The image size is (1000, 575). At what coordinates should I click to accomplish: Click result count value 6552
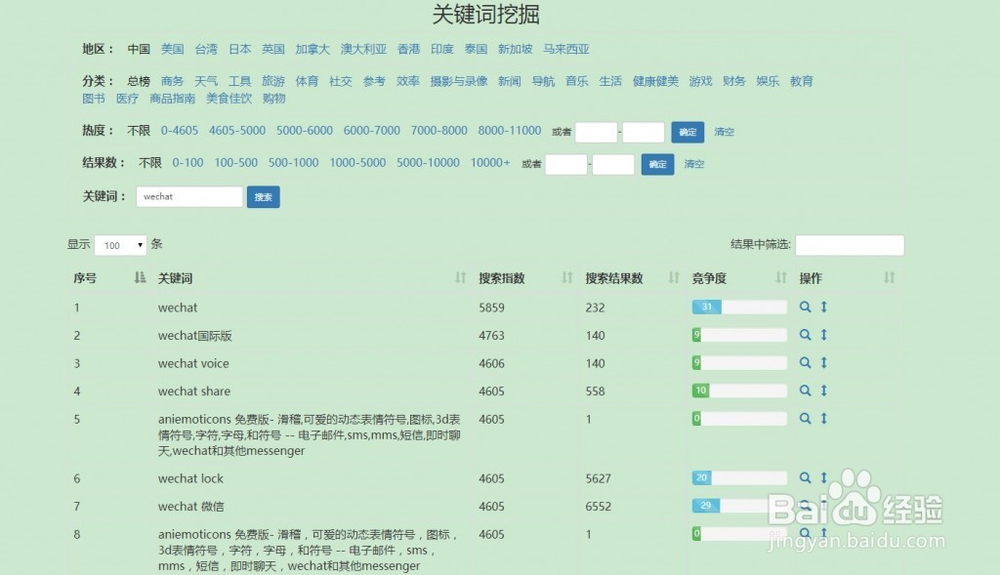(598, 506)
